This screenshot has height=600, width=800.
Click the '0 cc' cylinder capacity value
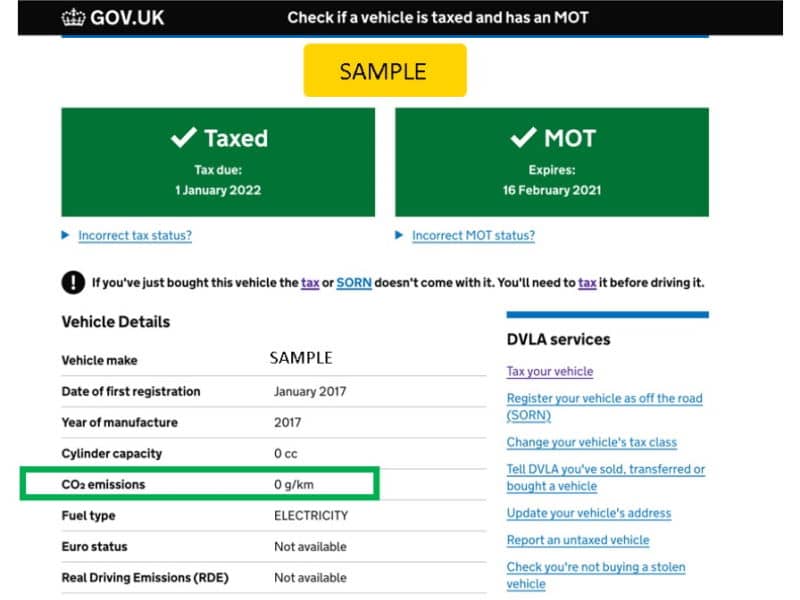point(286,454)
